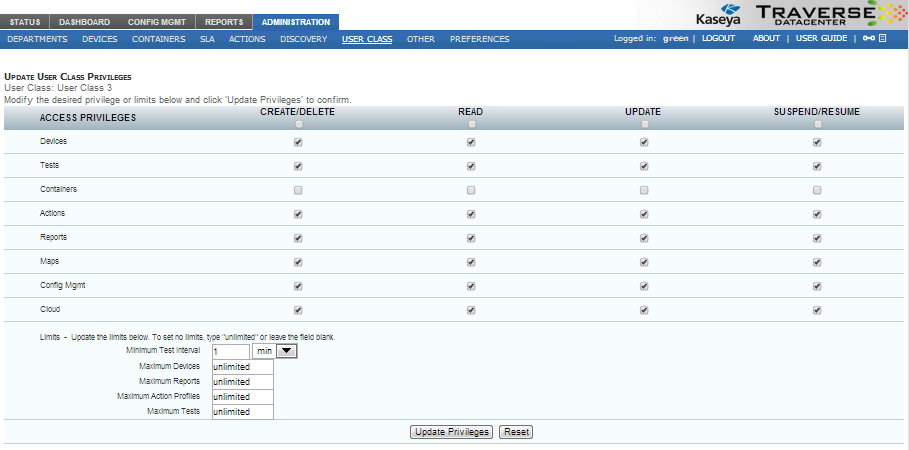Screen dimensions: 909x450
Task: Toggle the Suspend/Resume header select-all checkbox
Action: (x=817, y=125)
